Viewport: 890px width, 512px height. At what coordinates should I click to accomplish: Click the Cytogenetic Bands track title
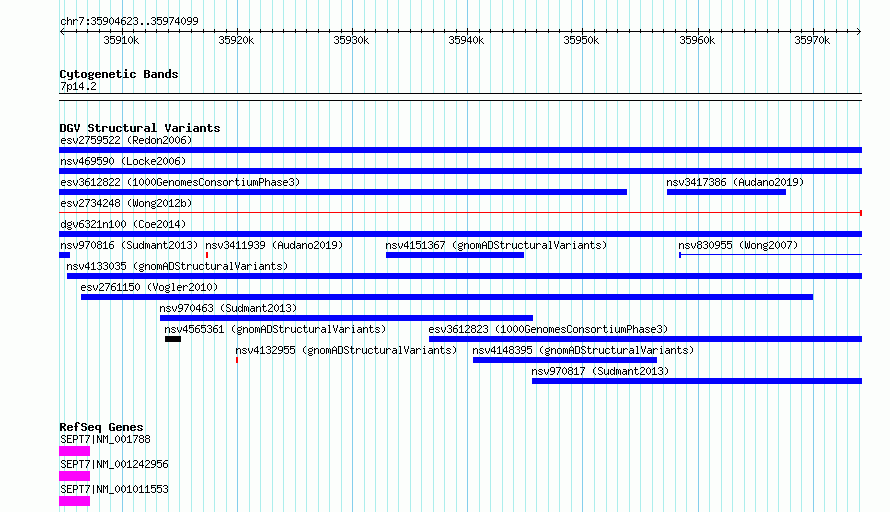point(119,74)
